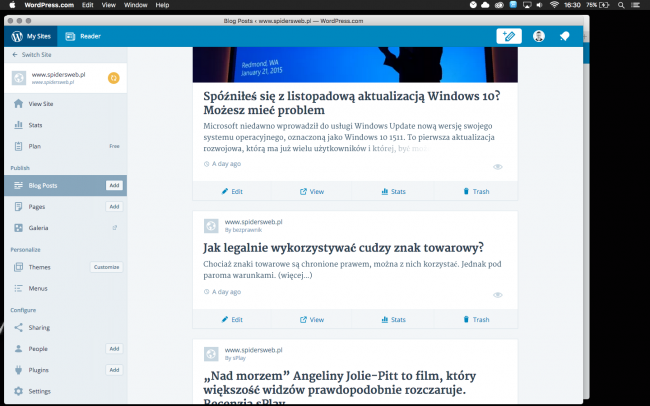Open the View menu in menu bar
The width and height of the screenshot is (650, 406).
(x=109, y=5)
